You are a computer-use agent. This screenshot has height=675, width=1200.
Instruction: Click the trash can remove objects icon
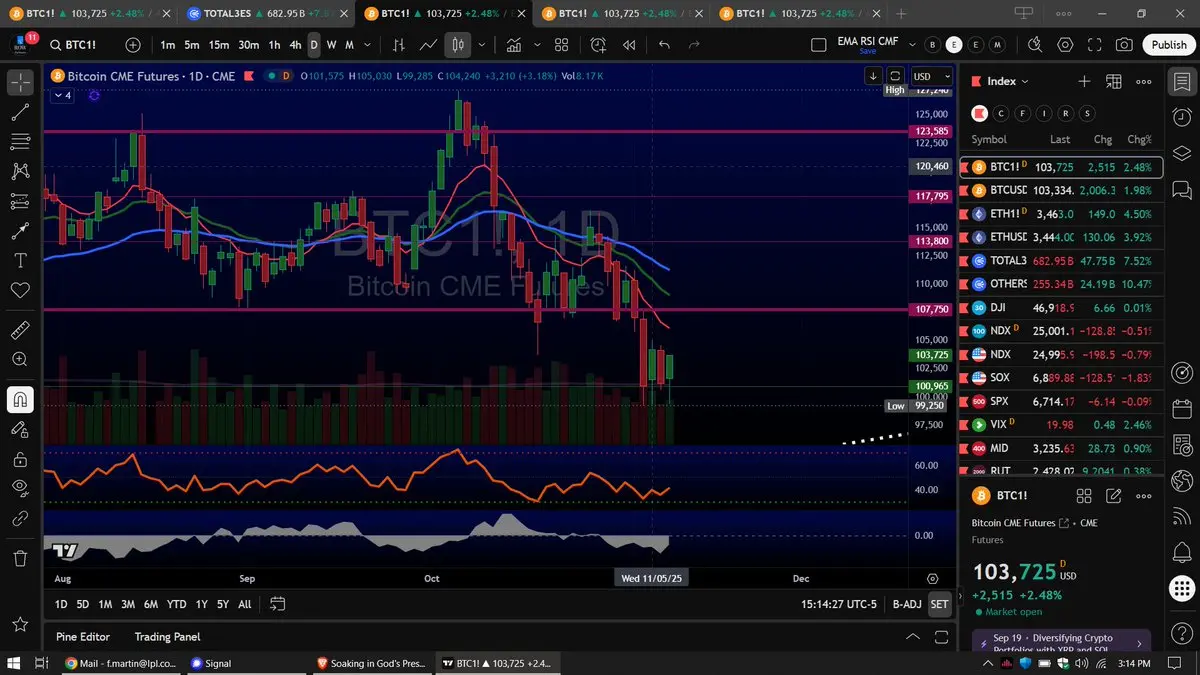pyautogui.click(x=19, y=557)
